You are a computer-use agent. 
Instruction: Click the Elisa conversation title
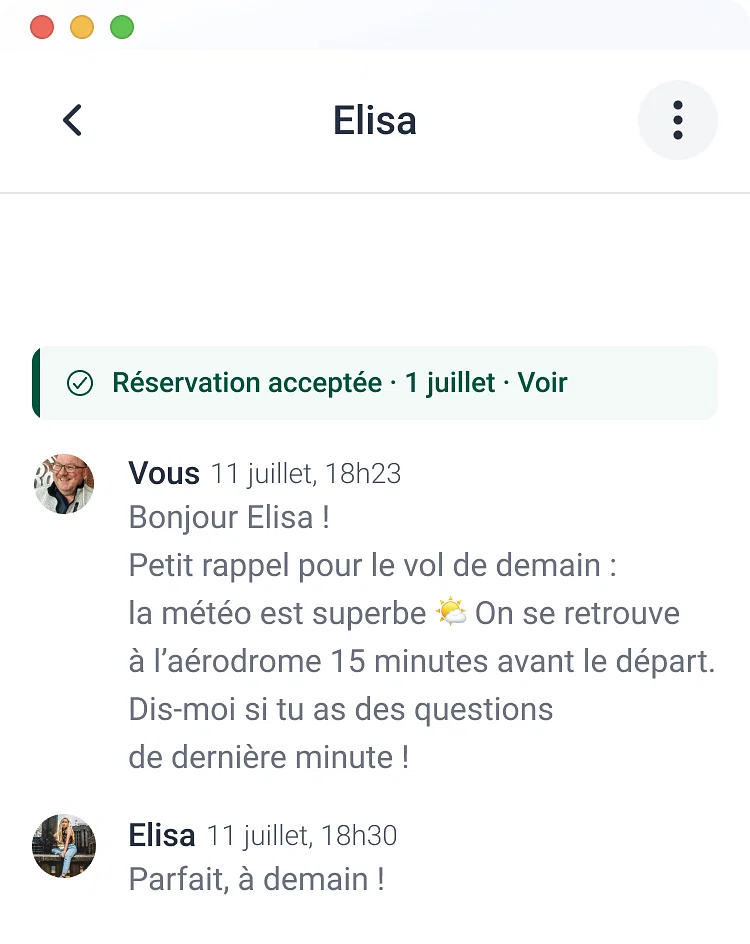[x=374, y=120]
